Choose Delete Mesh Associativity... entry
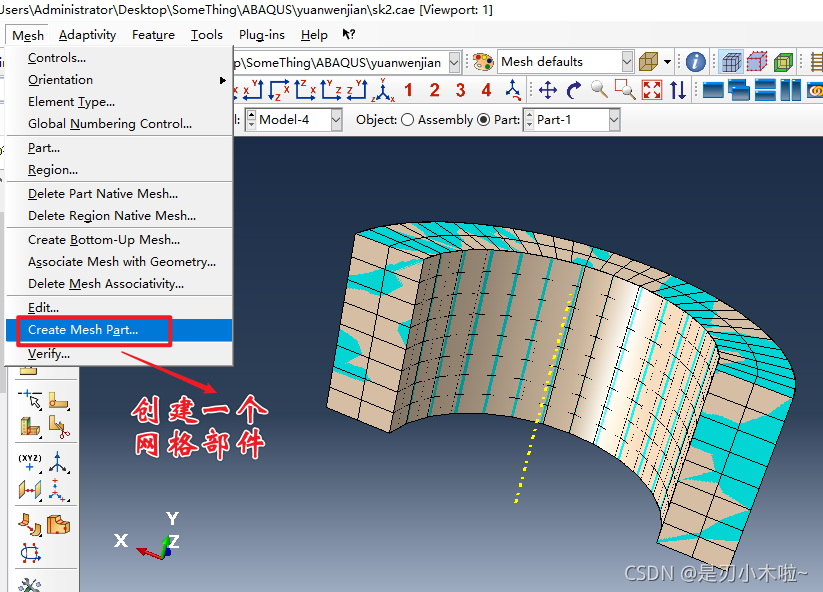The image size is (823, 592). point(119,284)
